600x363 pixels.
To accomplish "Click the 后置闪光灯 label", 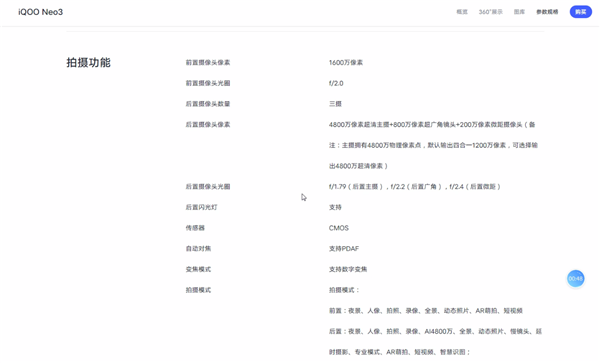I will tap(201, 207).
